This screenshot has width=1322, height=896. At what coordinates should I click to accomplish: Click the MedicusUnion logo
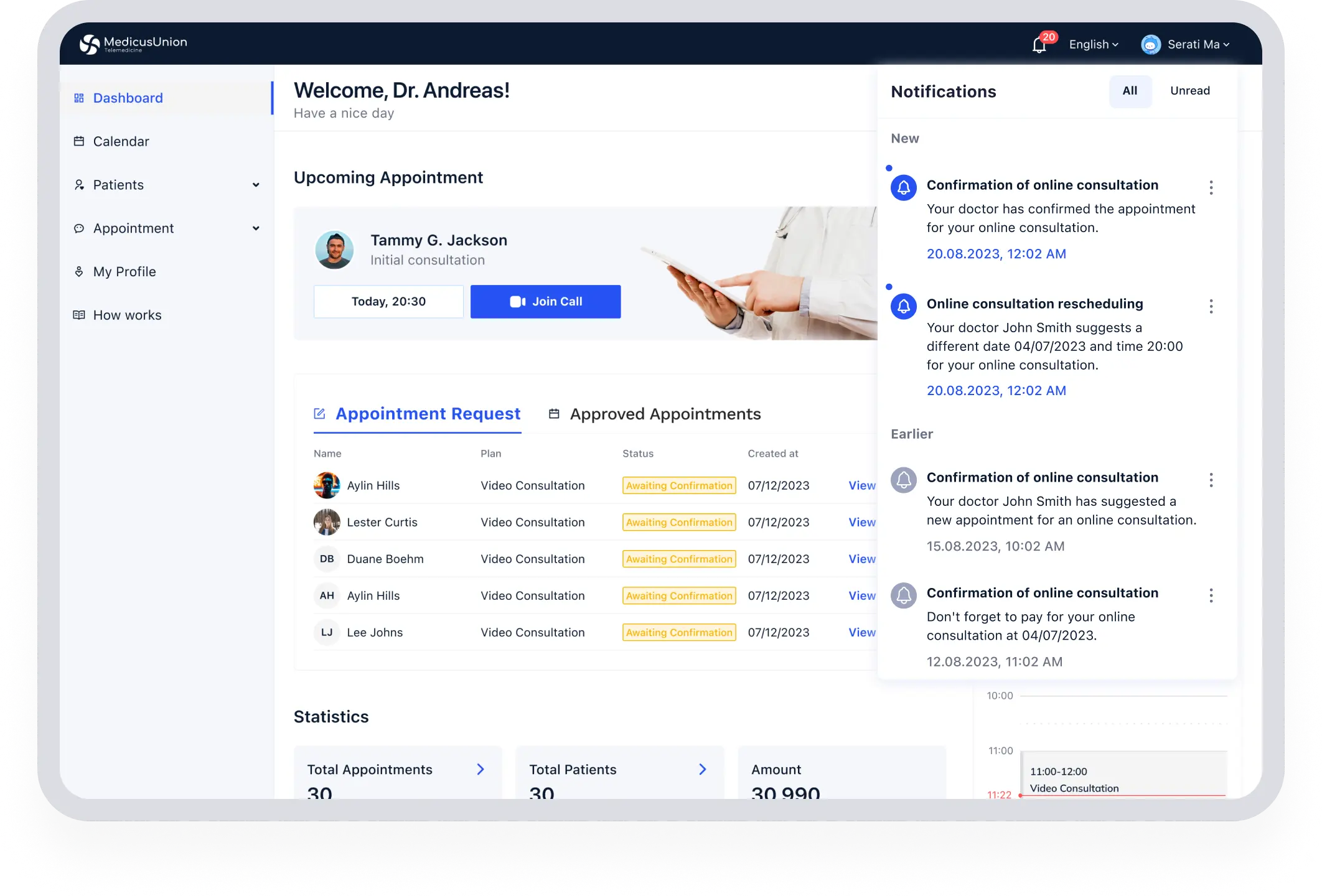(133, 44)
